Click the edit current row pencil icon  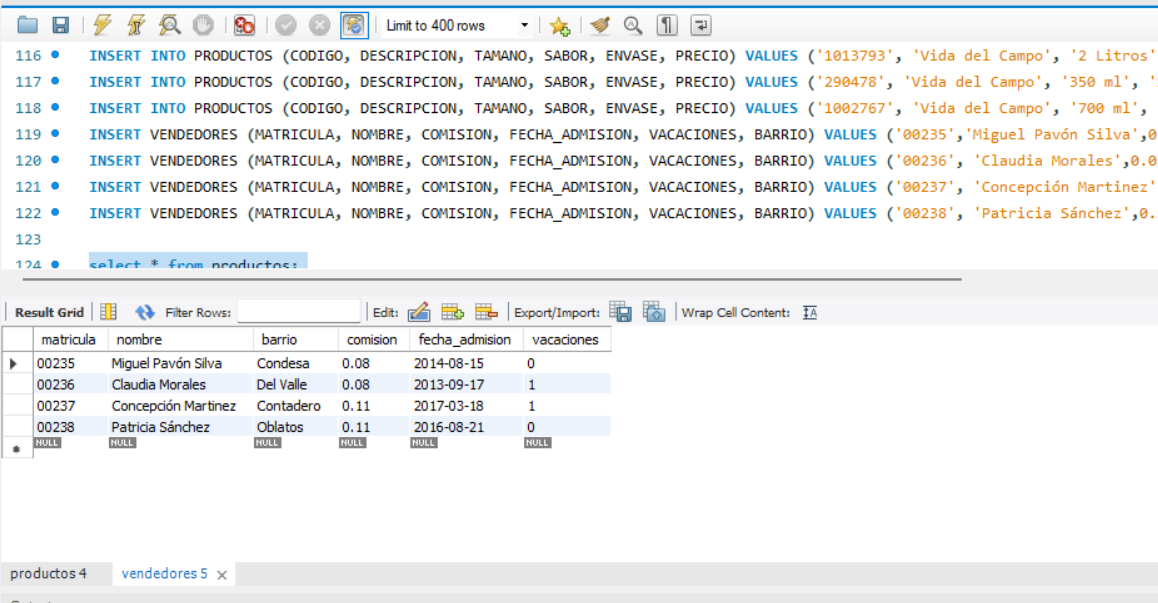(x=419, y=312)
